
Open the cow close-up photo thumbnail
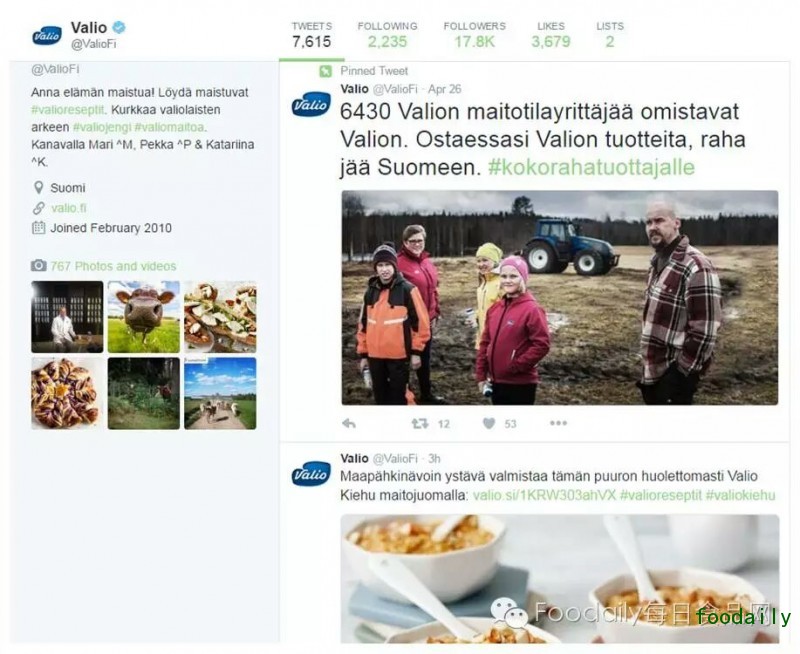(x=144, y=317)
